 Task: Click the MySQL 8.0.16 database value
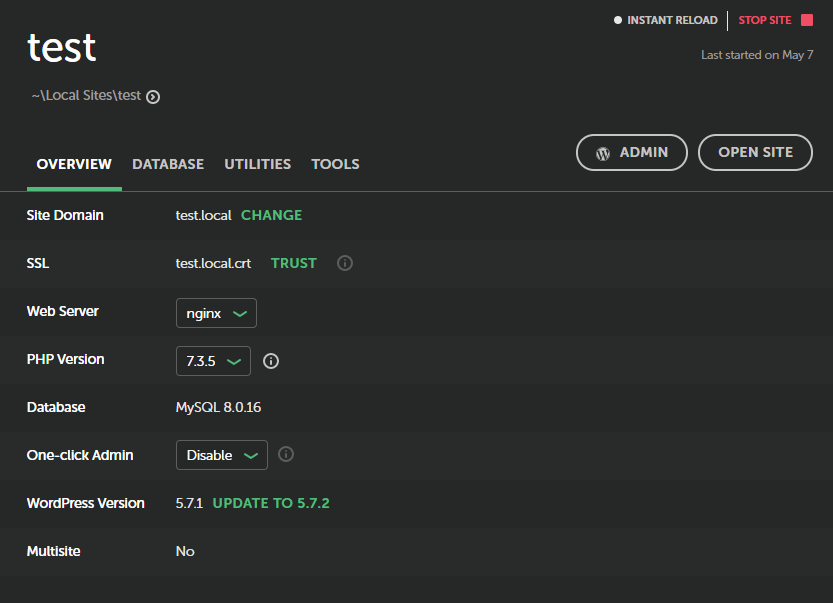coord(218,407)
